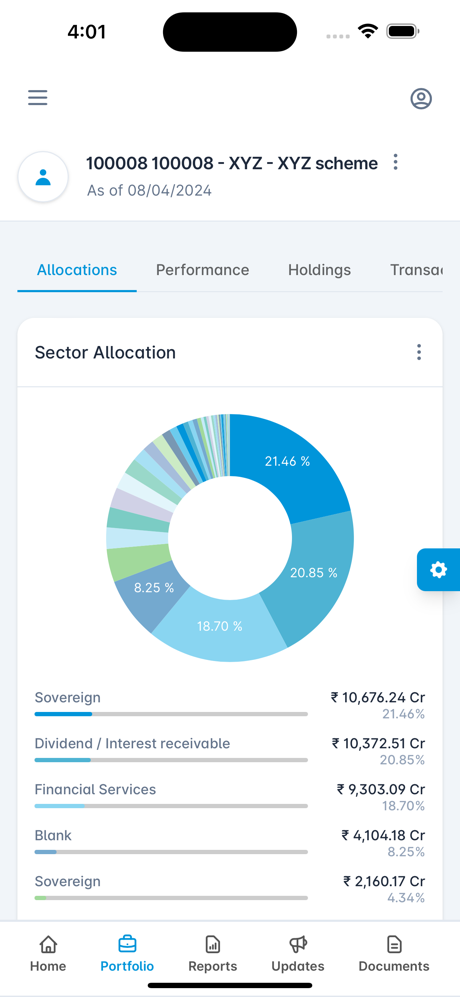Select the 8.25 % donut slice
Screen dimensions: 460x997
tap(153, 588)
